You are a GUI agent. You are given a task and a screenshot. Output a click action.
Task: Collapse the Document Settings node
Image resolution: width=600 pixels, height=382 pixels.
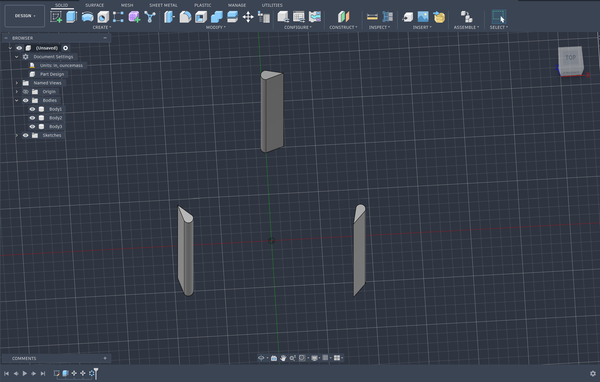(x=16, y=57)
